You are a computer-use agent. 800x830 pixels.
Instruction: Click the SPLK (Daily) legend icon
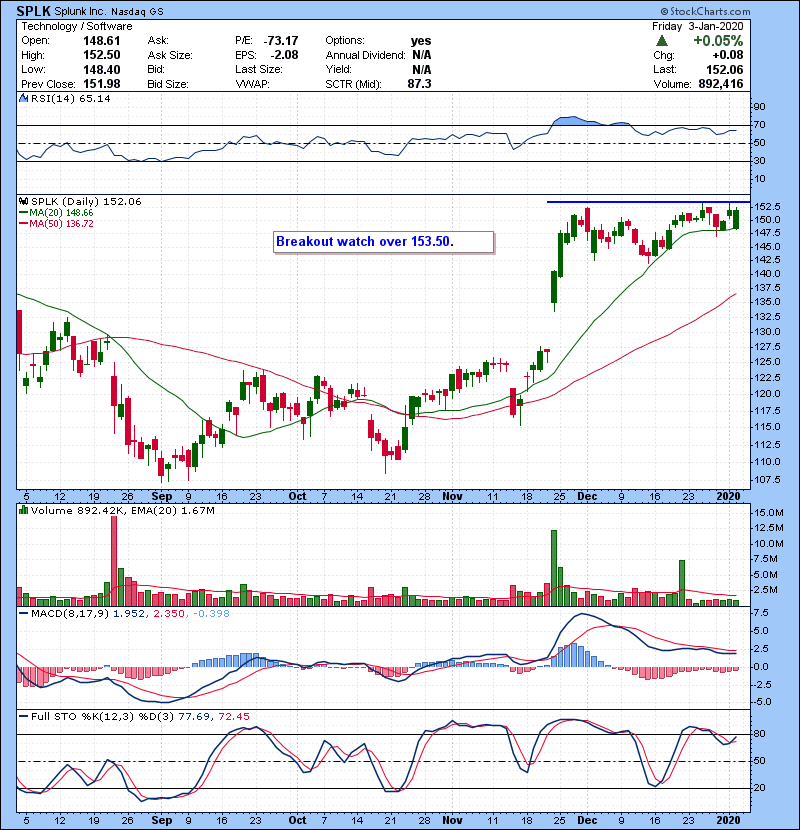23,201
